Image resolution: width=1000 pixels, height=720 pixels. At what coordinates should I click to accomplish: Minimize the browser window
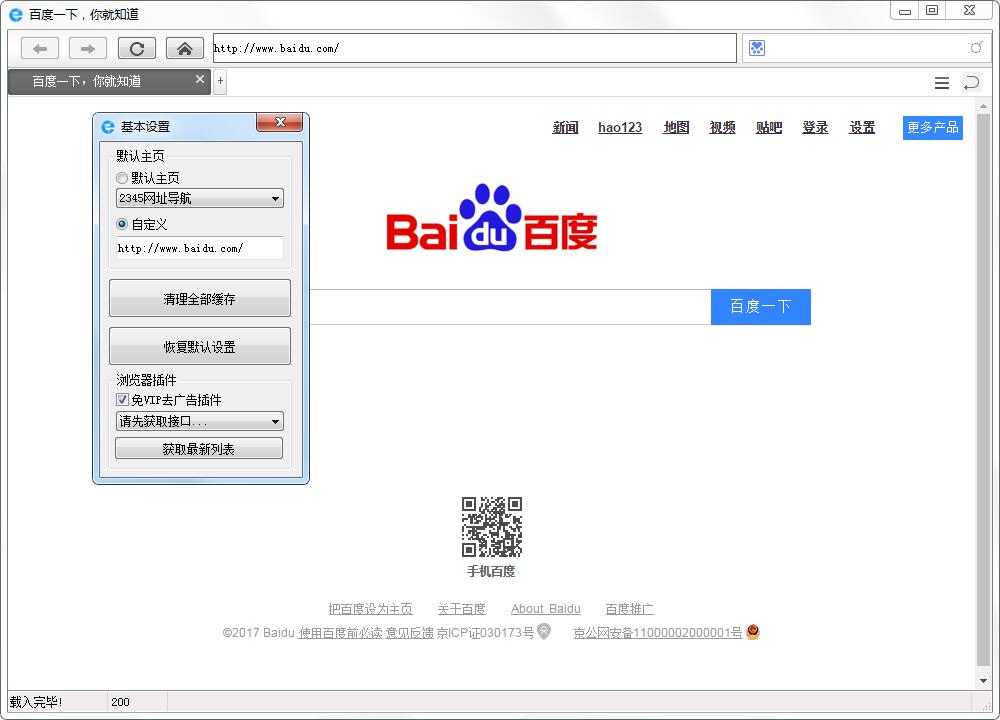904,11
